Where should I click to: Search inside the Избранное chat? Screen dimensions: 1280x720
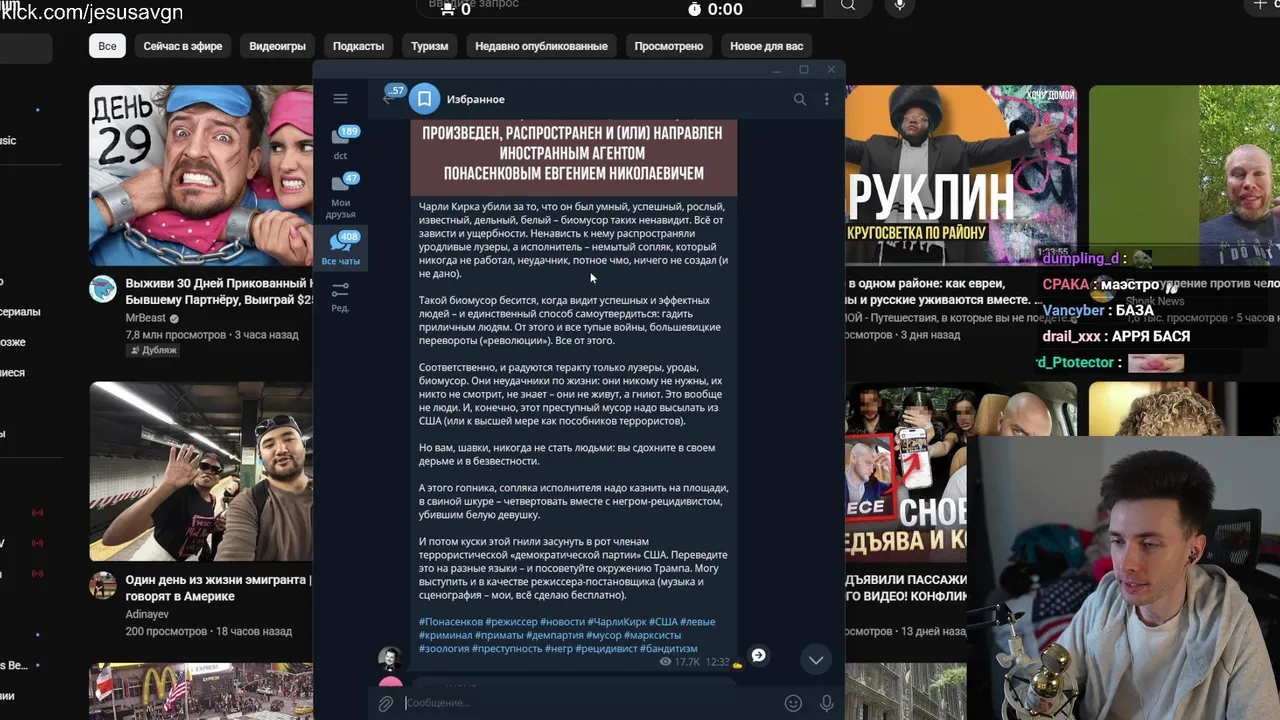coord(799,99)
